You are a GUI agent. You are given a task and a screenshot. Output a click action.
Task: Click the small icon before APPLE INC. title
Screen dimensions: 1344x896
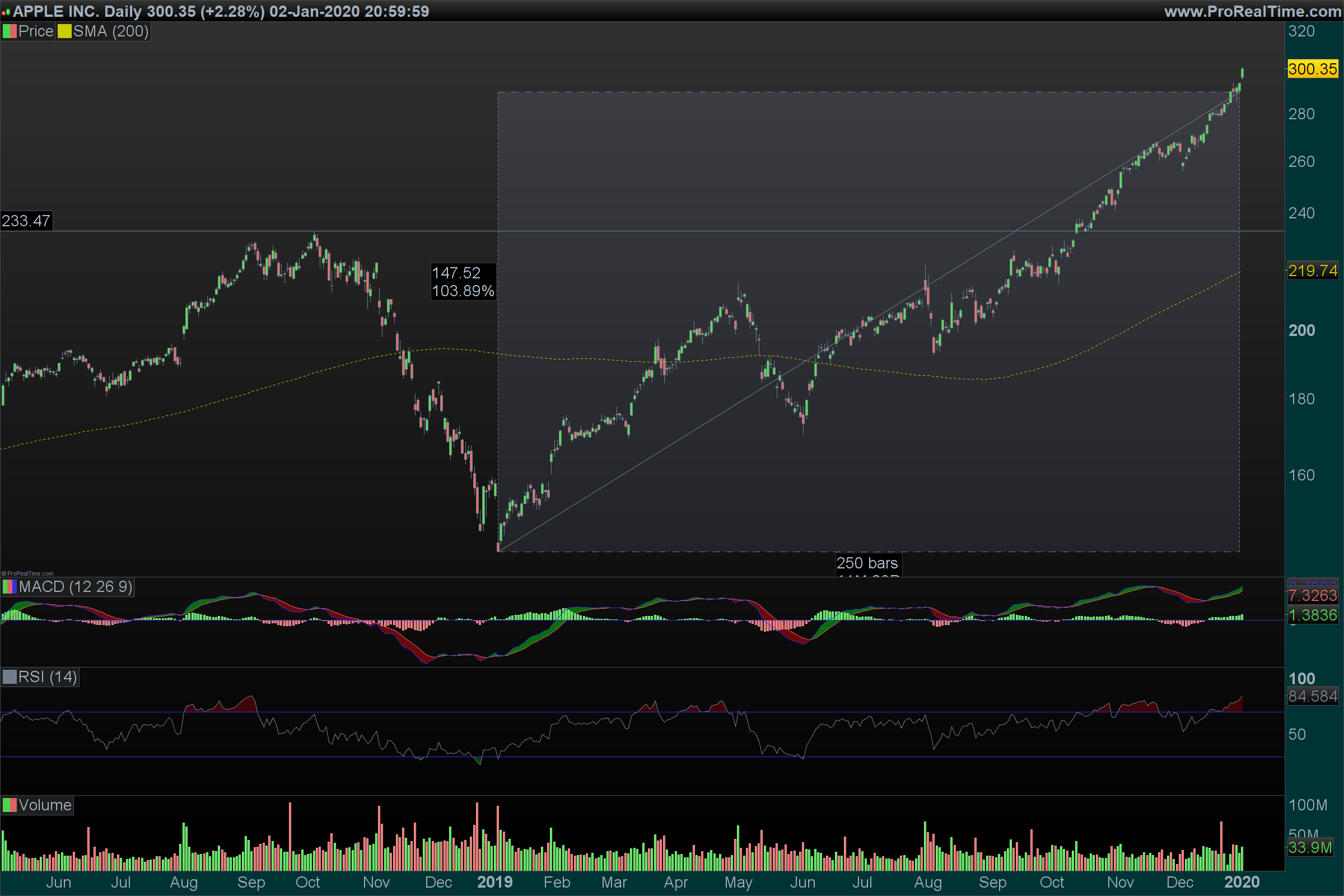click(6, 11)
